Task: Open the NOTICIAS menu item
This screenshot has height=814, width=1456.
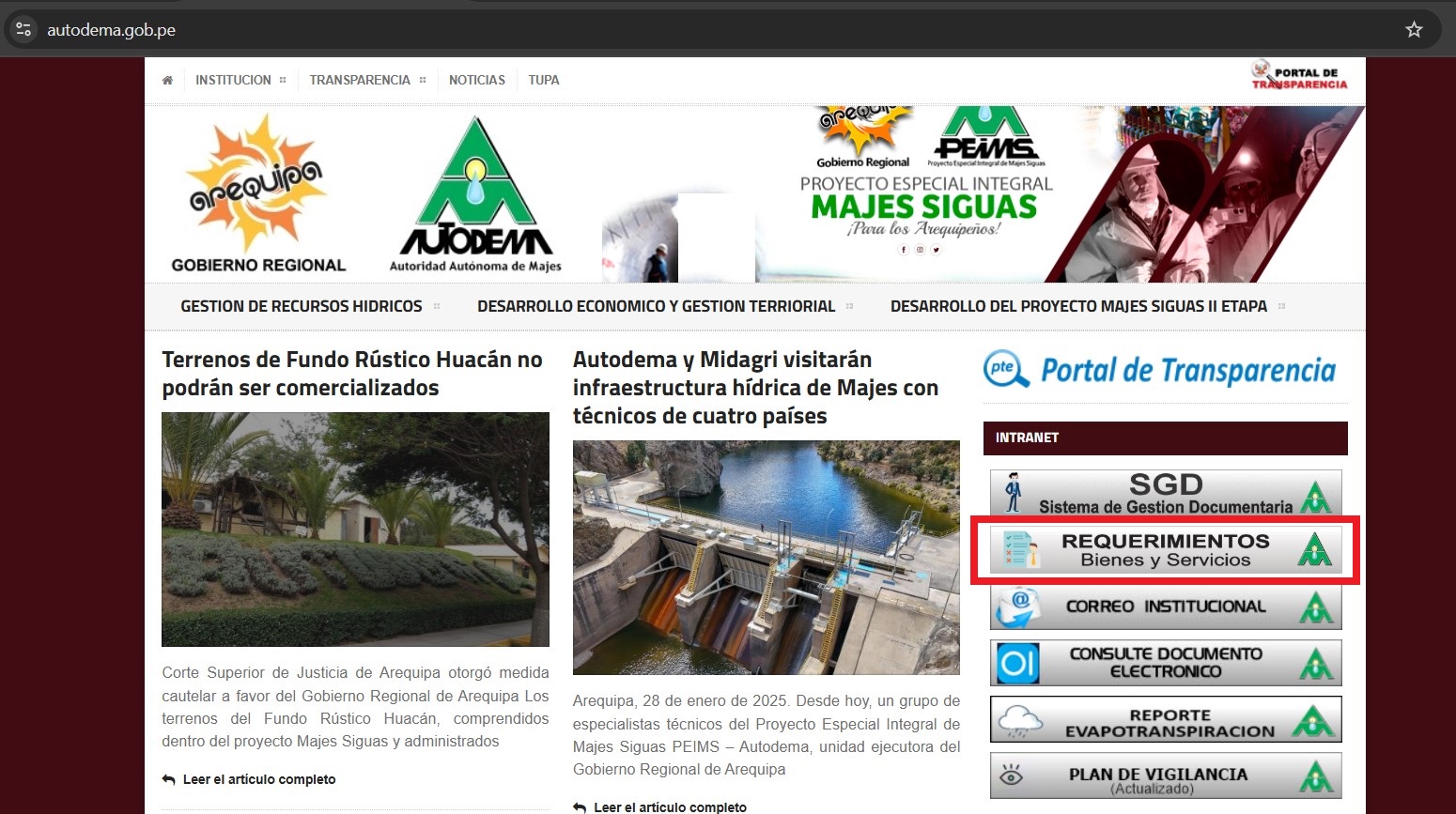Action: pos(477,81)
